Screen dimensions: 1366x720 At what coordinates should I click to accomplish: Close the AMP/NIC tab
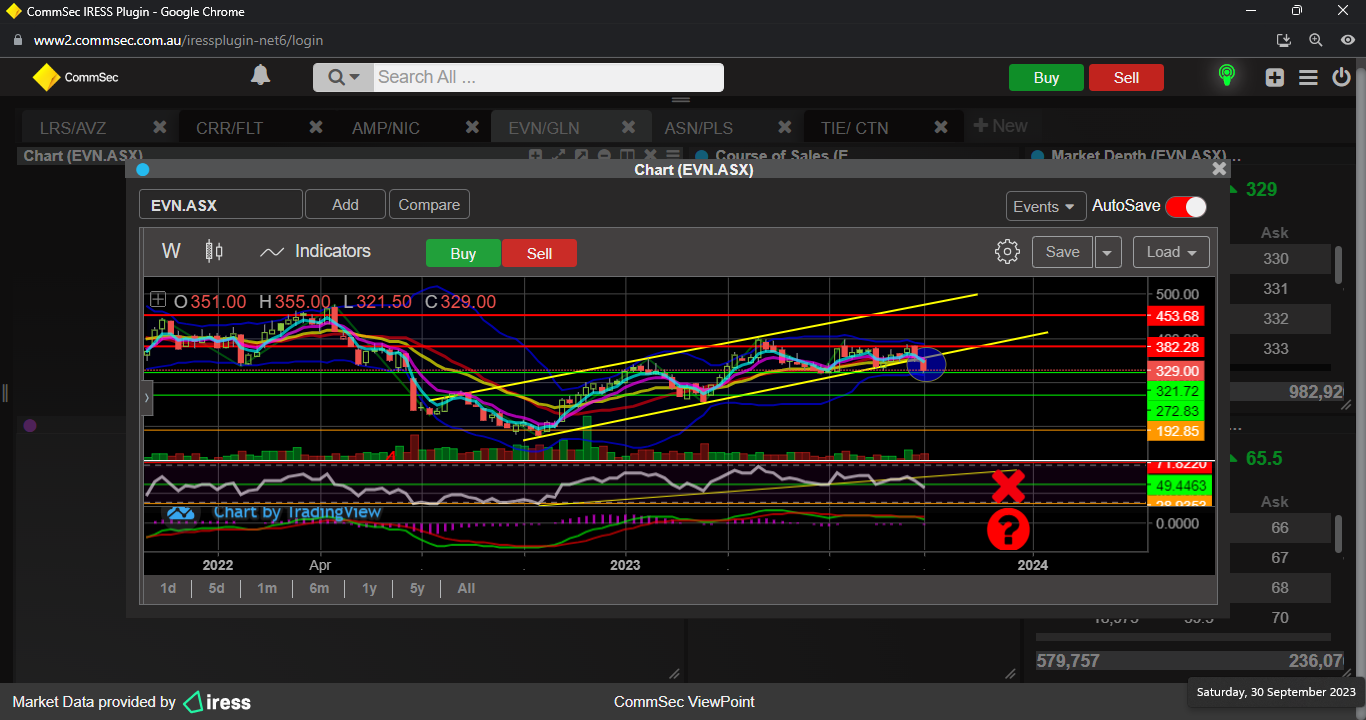tap(472, 127)
